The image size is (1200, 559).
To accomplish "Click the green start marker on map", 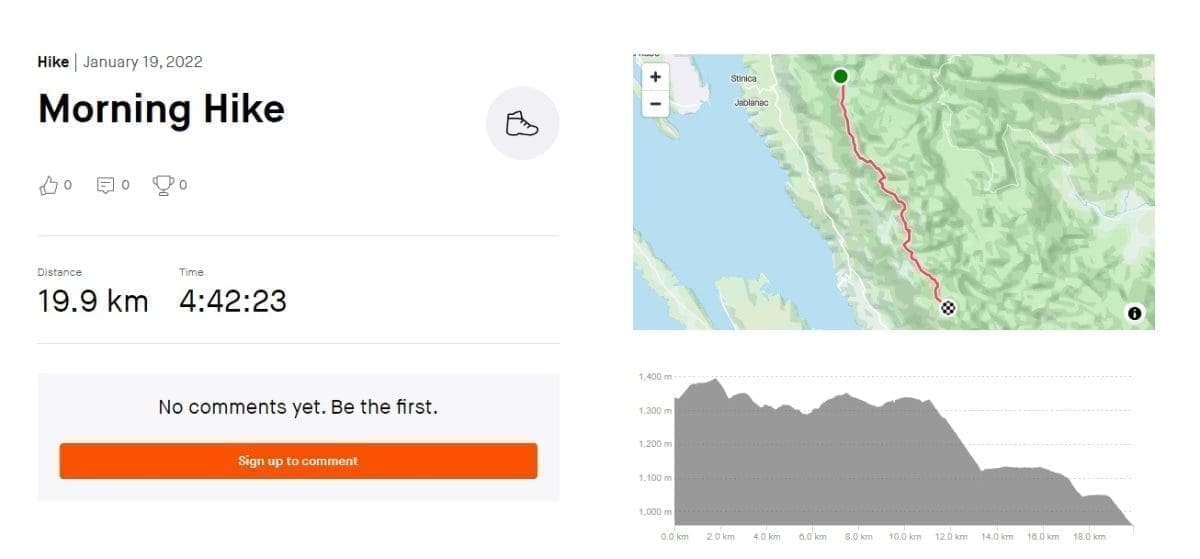I will coord(840,76).
